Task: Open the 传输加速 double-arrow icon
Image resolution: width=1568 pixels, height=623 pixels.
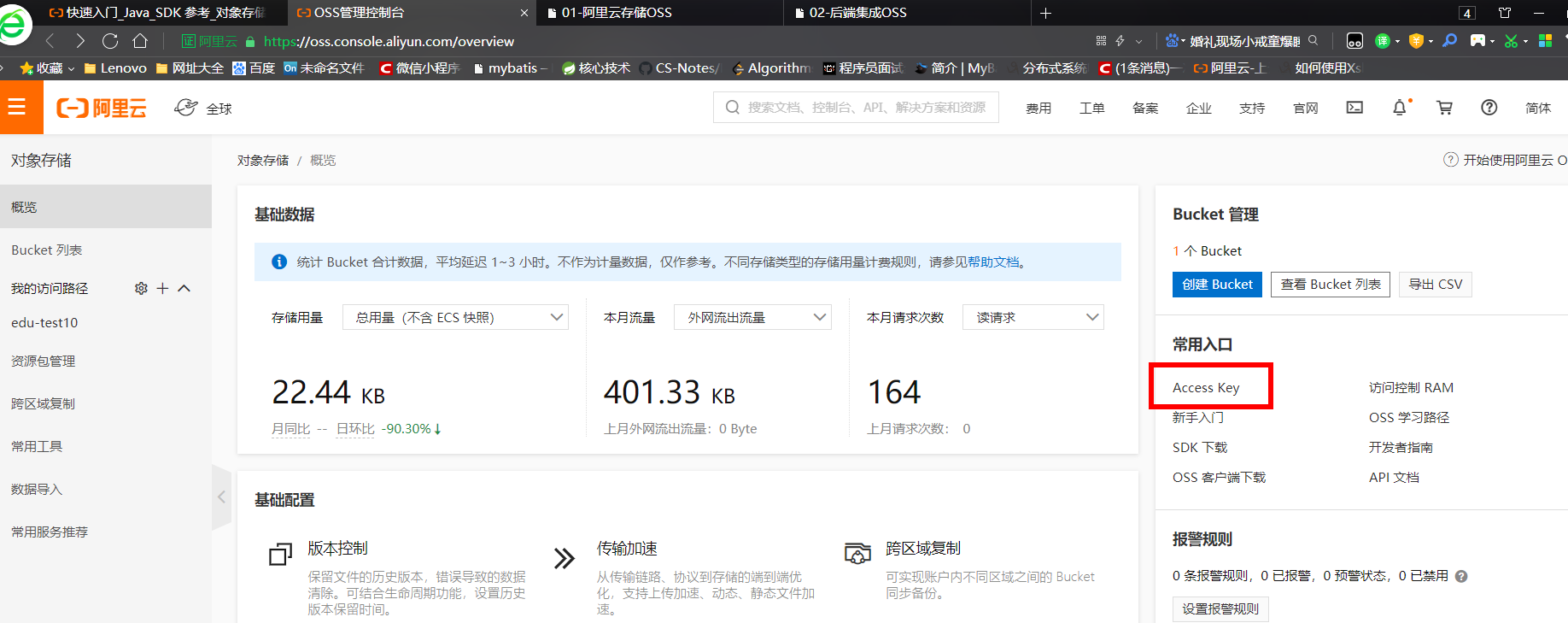Action: [x=565, y=558]
